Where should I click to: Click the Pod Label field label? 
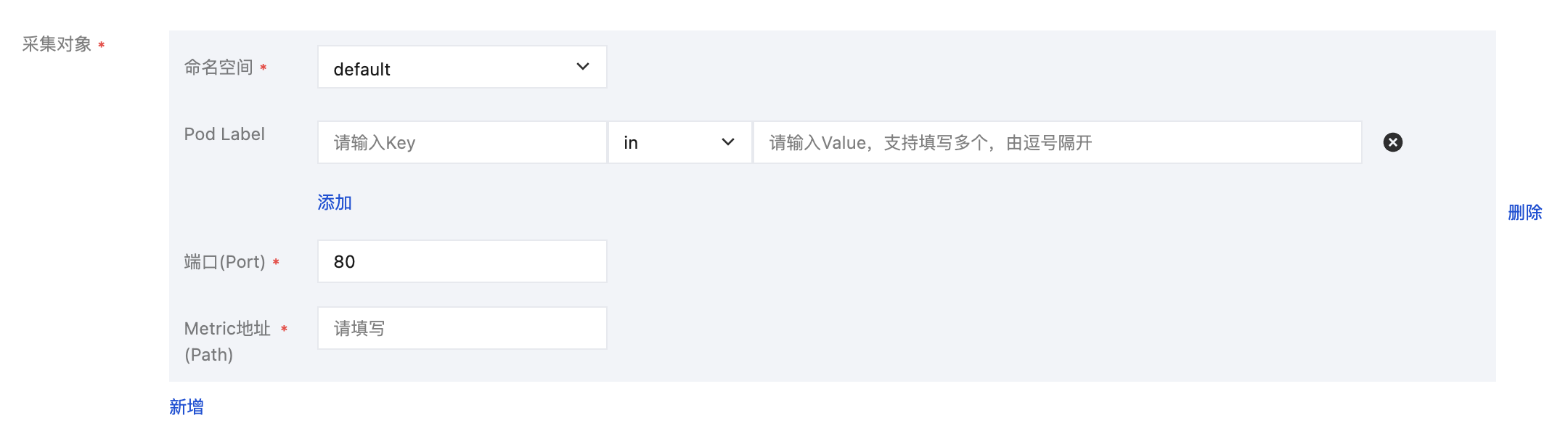click(x=224, y=134)
